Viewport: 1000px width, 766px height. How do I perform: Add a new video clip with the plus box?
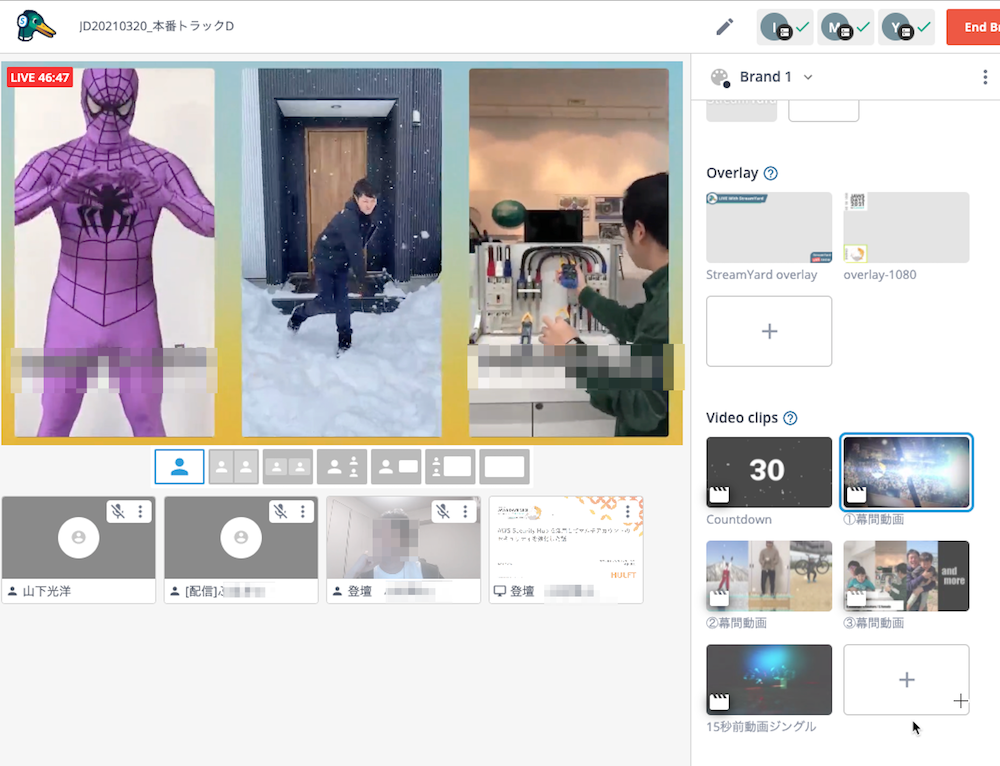tap(906, 679)
